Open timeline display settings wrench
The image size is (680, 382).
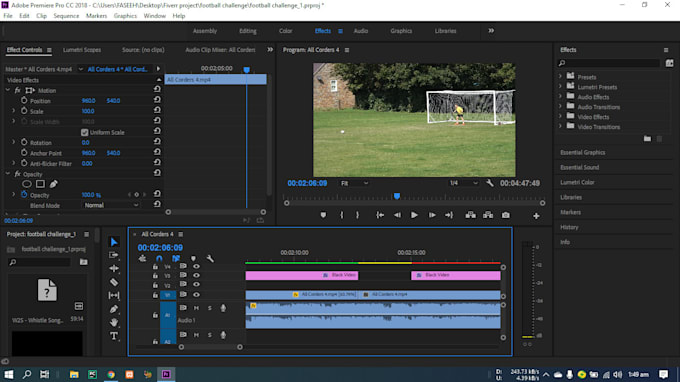coord(210,258)
